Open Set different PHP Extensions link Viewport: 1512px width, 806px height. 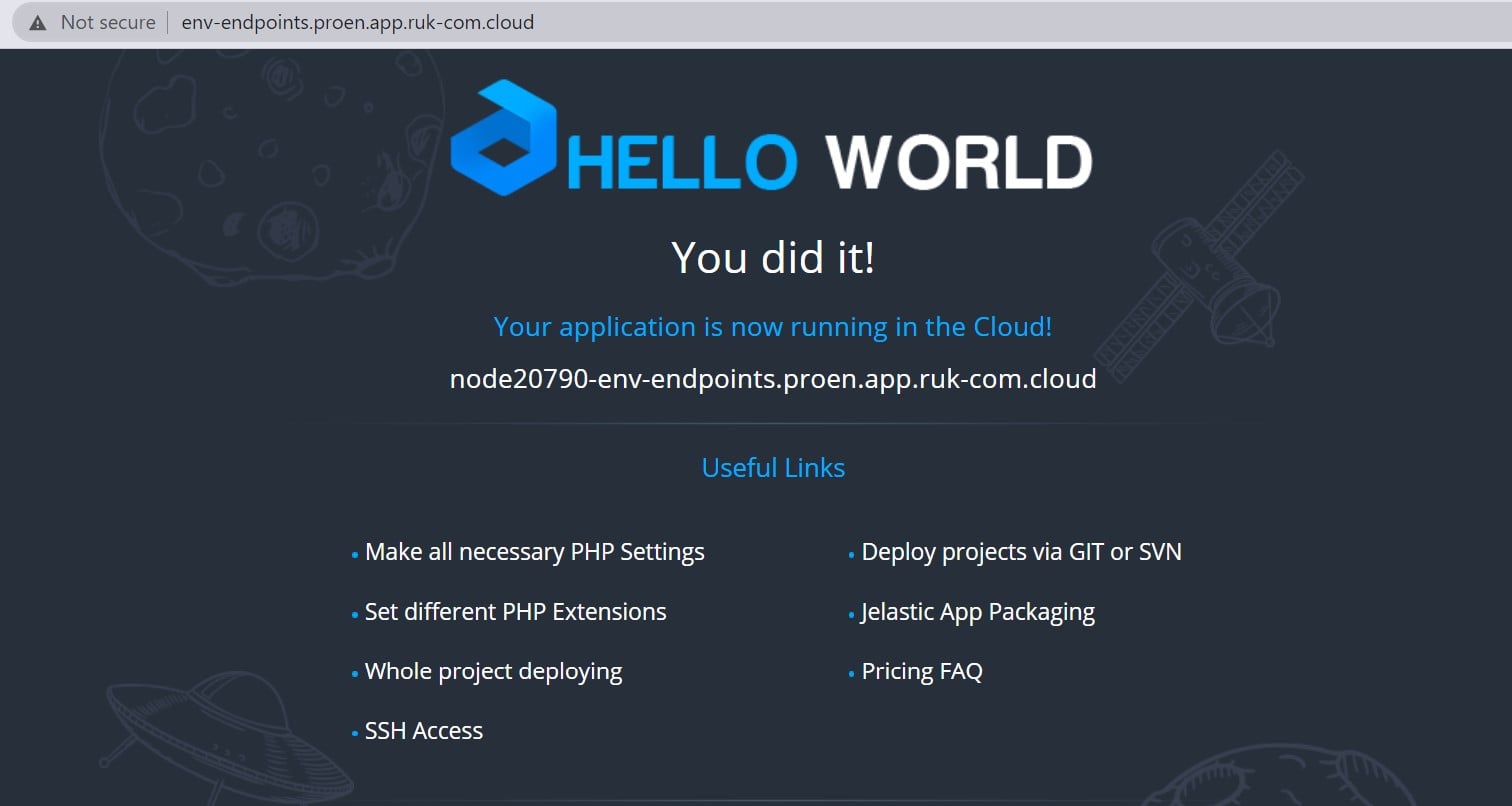click(516, 612)
